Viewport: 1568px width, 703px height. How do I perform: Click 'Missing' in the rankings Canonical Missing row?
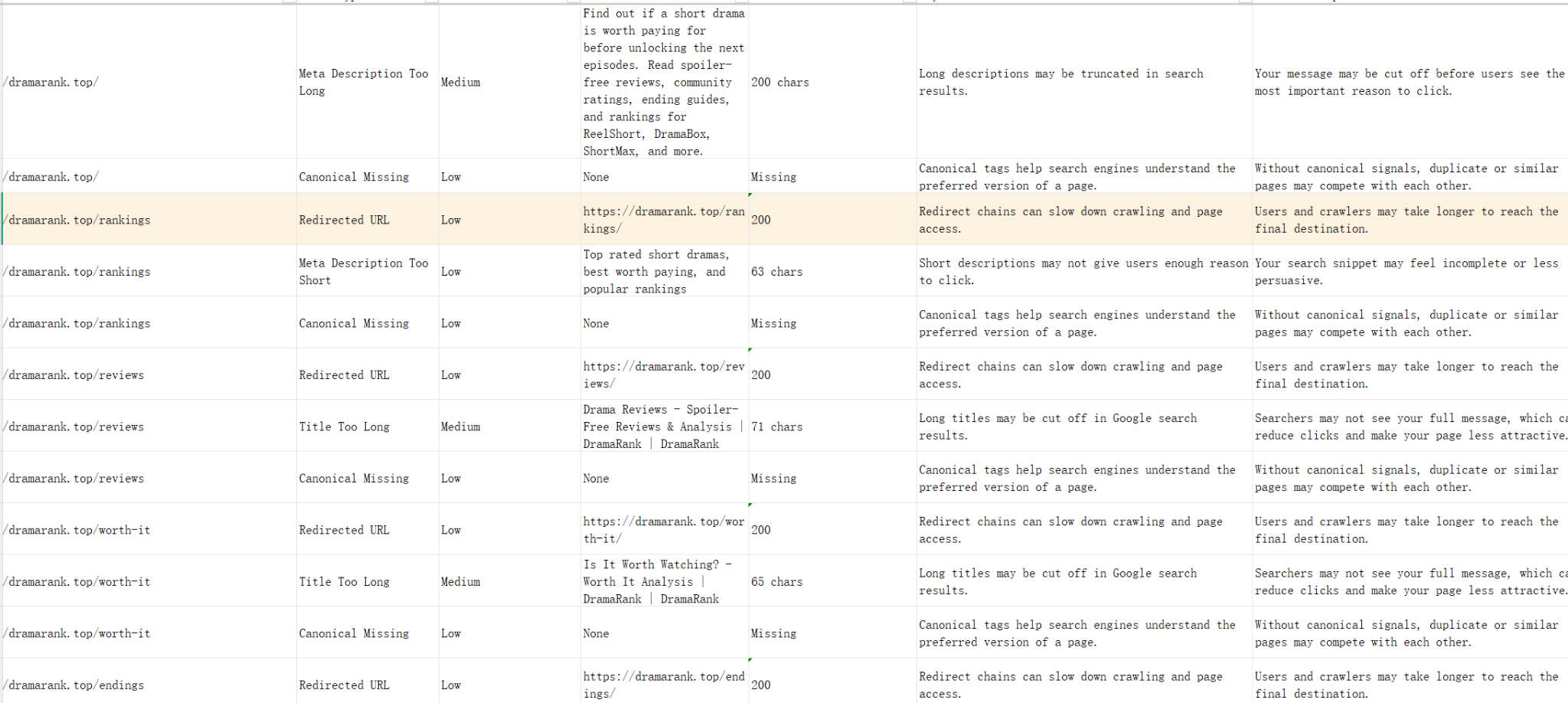(x=773, y=323)
